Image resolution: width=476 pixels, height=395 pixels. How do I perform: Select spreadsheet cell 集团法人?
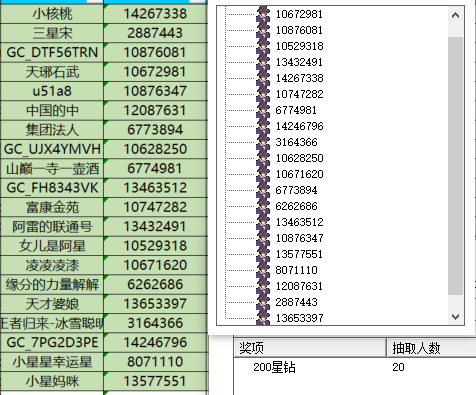(52, 130)
